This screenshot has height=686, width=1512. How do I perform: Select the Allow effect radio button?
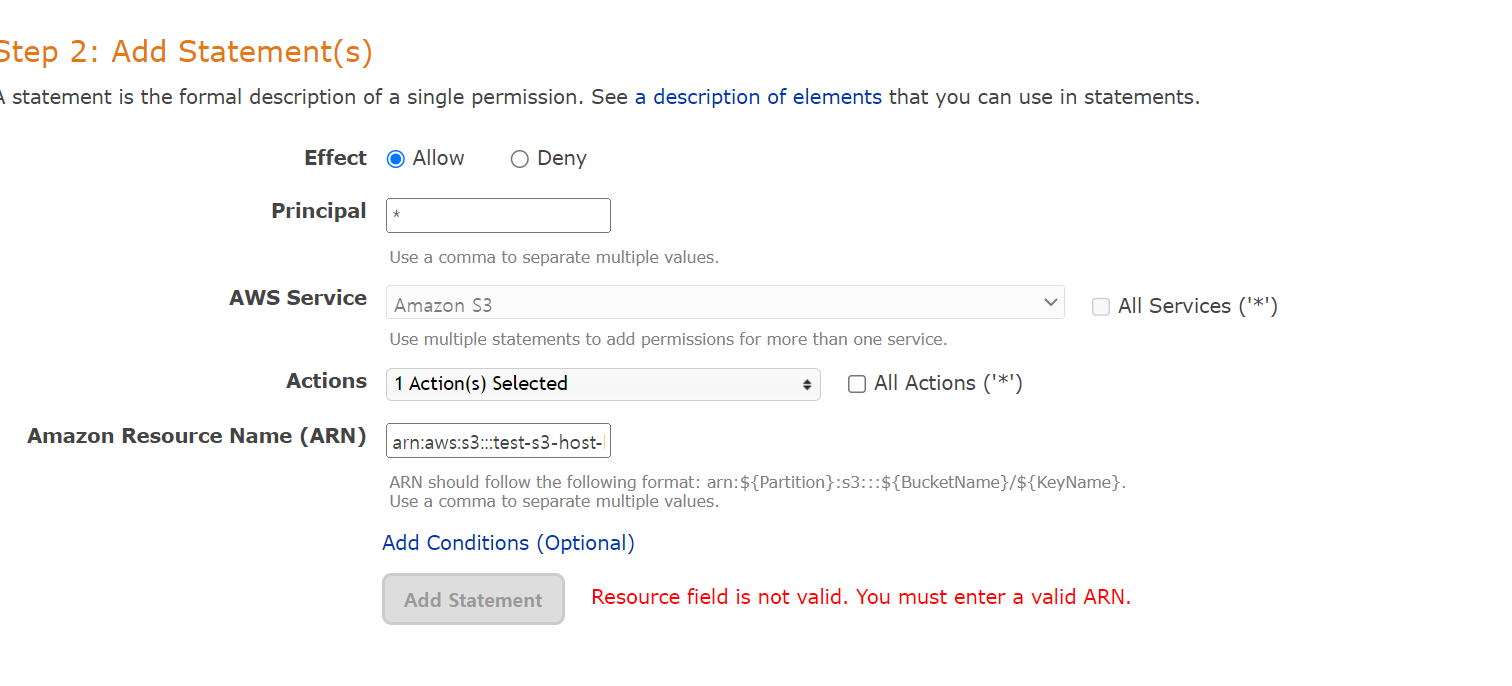pos(395,159)
